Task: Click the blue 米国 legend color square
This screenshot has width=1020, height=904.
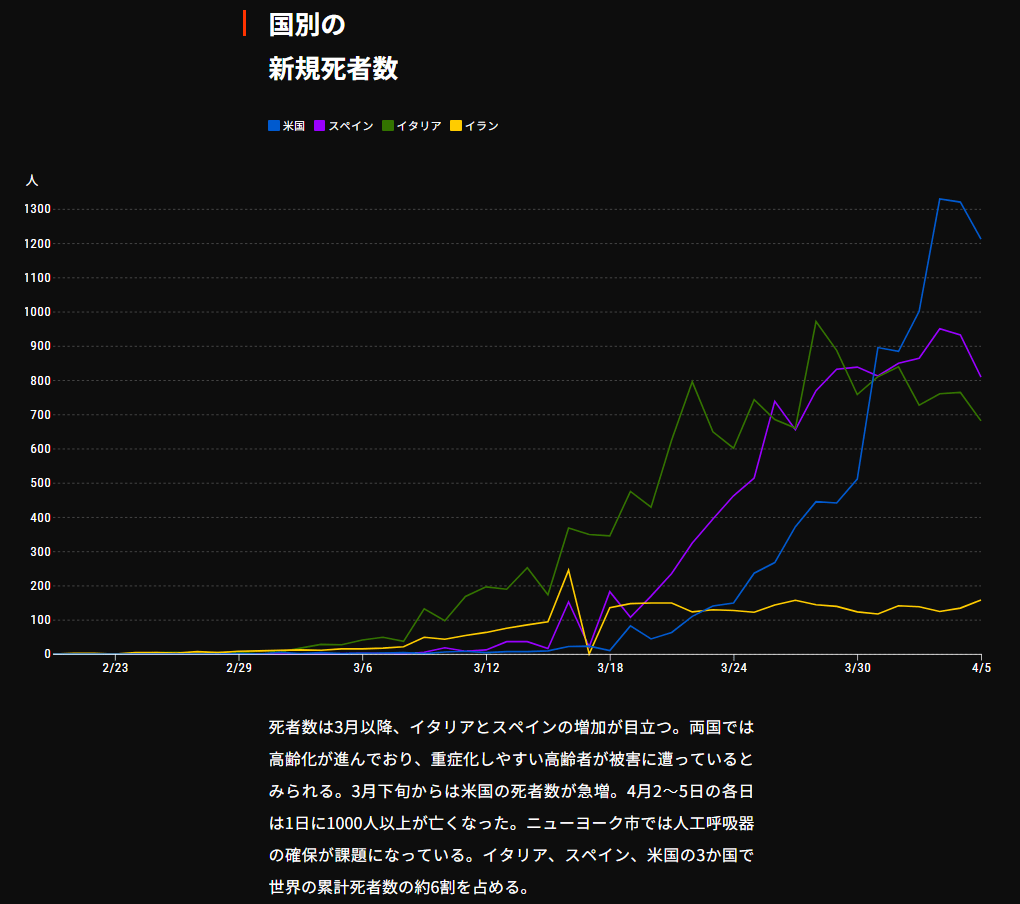Action: point(274,126)
